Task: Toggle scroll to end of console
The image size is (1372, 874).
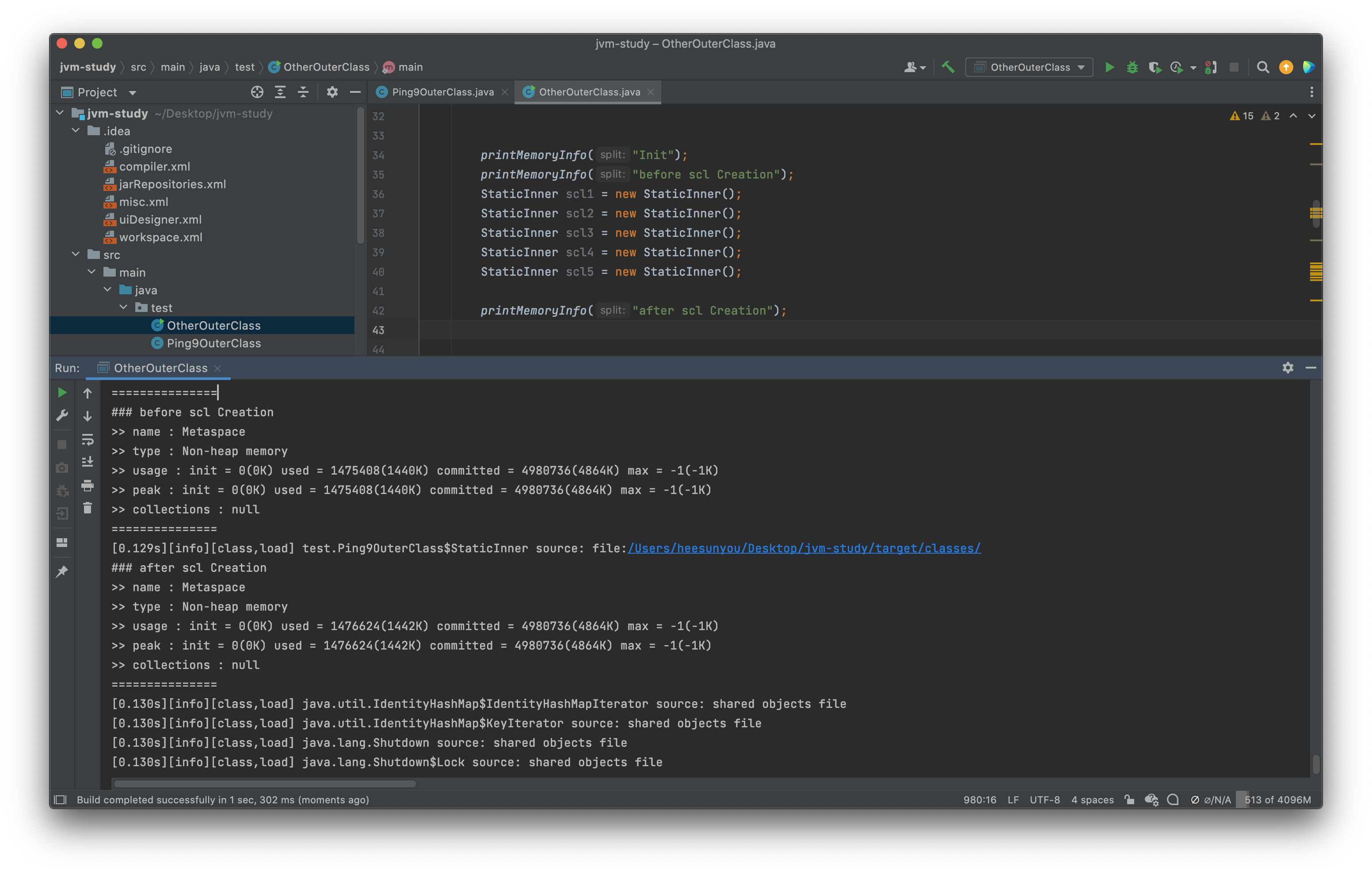Action: click(x=87, y=462)
